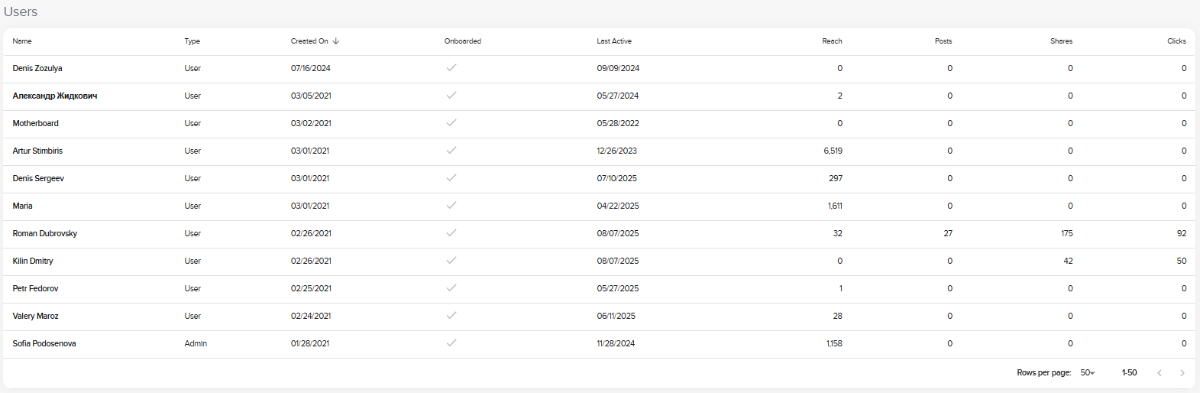Viewport: 1200px width, 393px height.
Task: Click created date 07/16/2024
Action: click(x=310, y=68)
